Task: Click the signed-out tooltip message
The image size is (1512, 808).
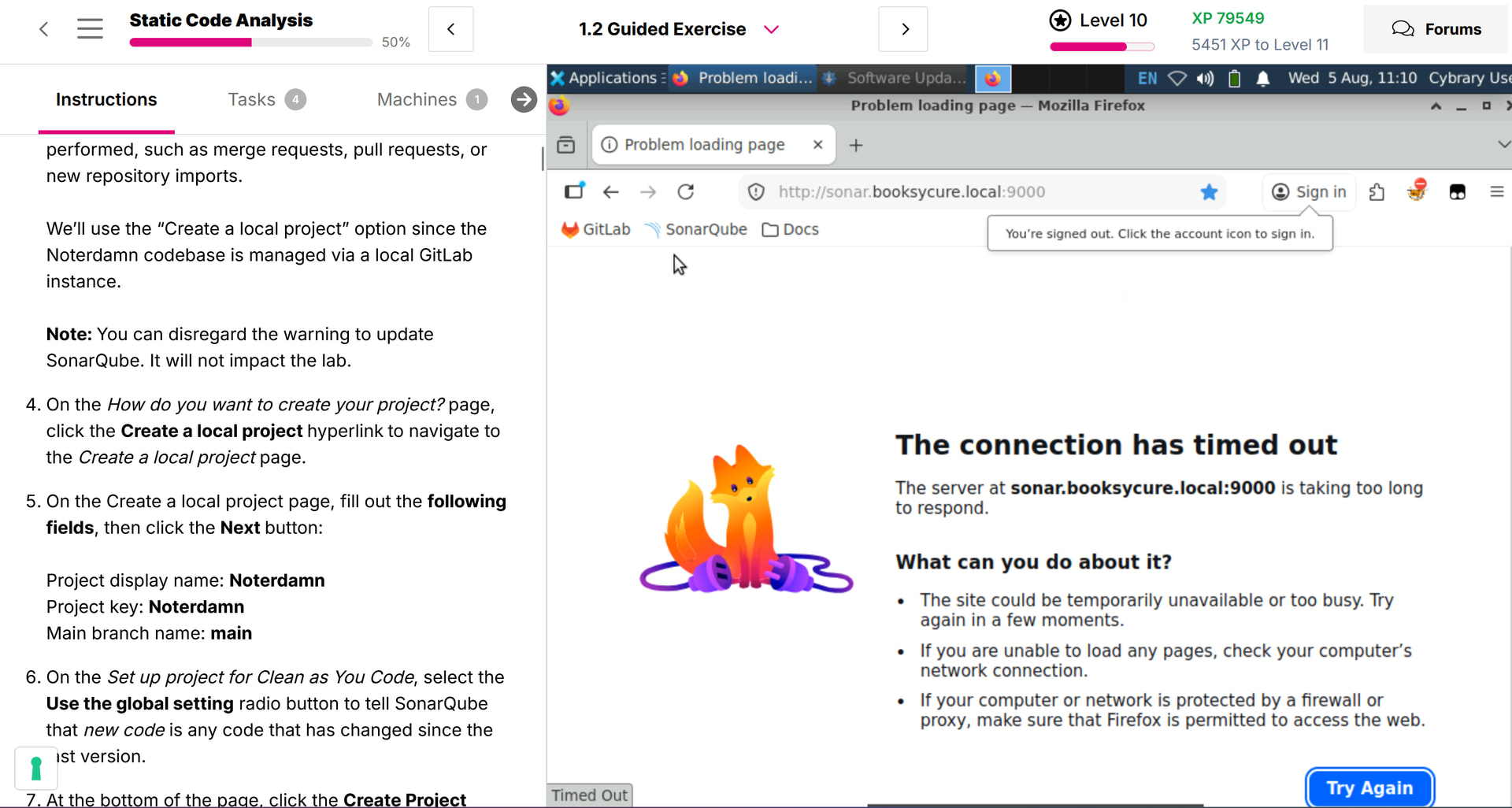Action: (x=1160, y=234)
